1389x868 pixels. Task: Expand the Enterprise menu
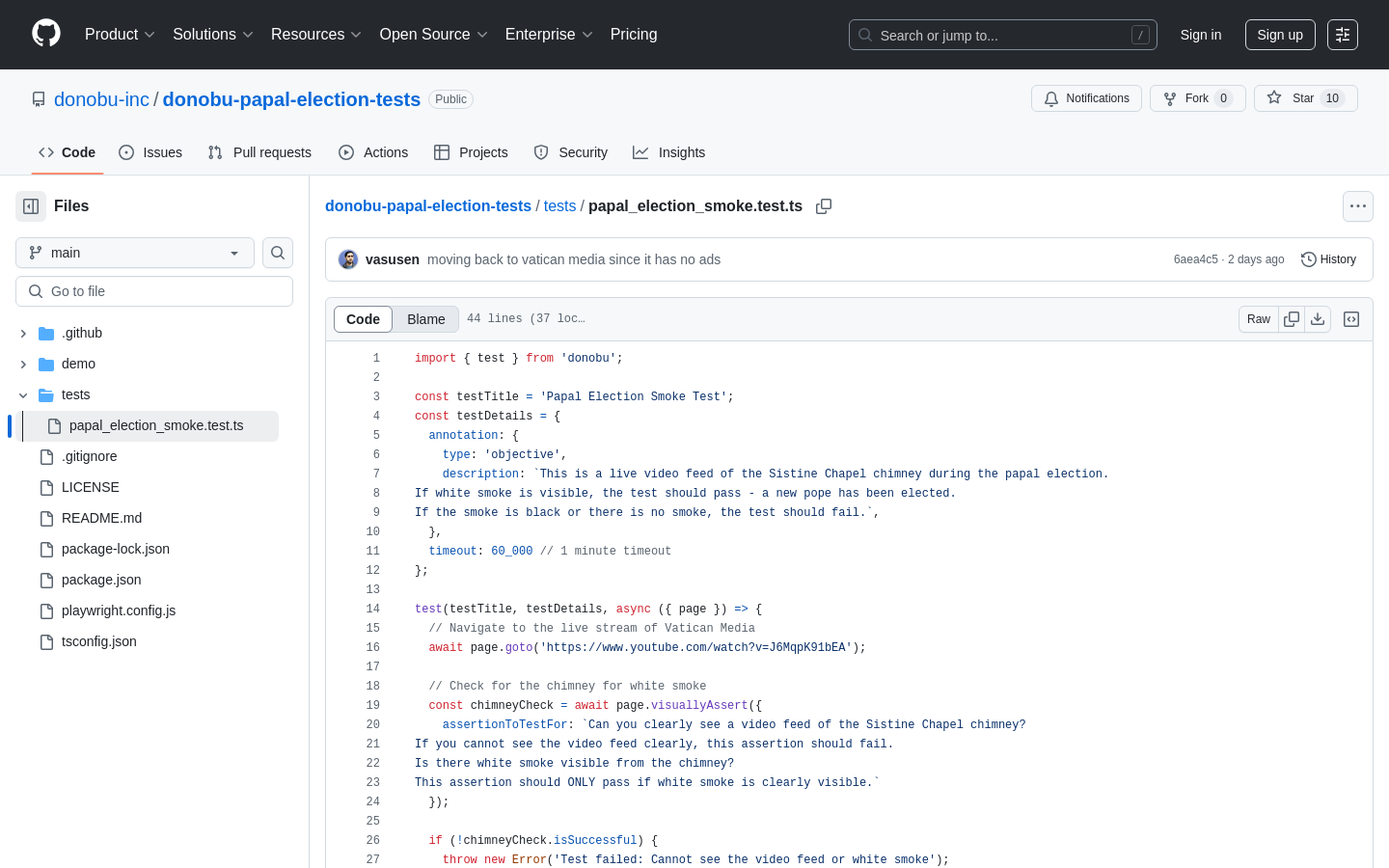click(549, 35)
